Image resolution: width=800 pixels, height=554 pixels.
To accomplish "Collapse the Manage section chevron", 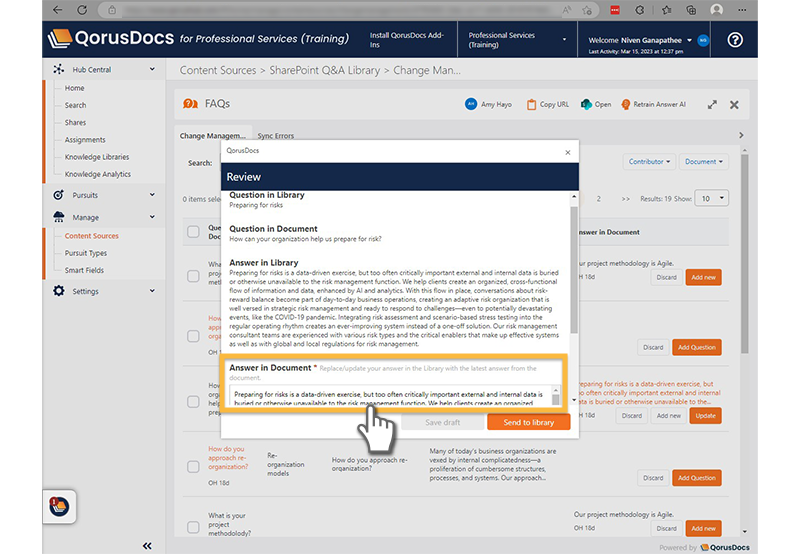I will point(152,217).
